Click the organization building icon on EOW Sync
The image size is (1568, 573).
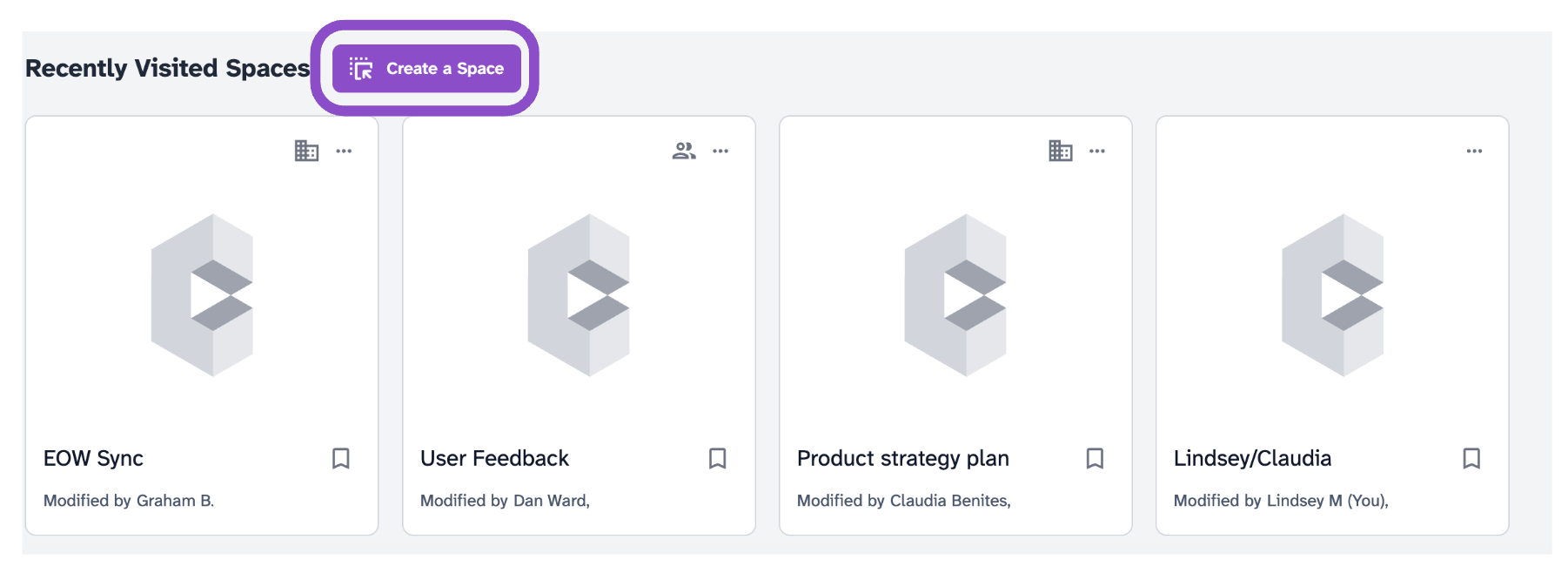(306, 151)
